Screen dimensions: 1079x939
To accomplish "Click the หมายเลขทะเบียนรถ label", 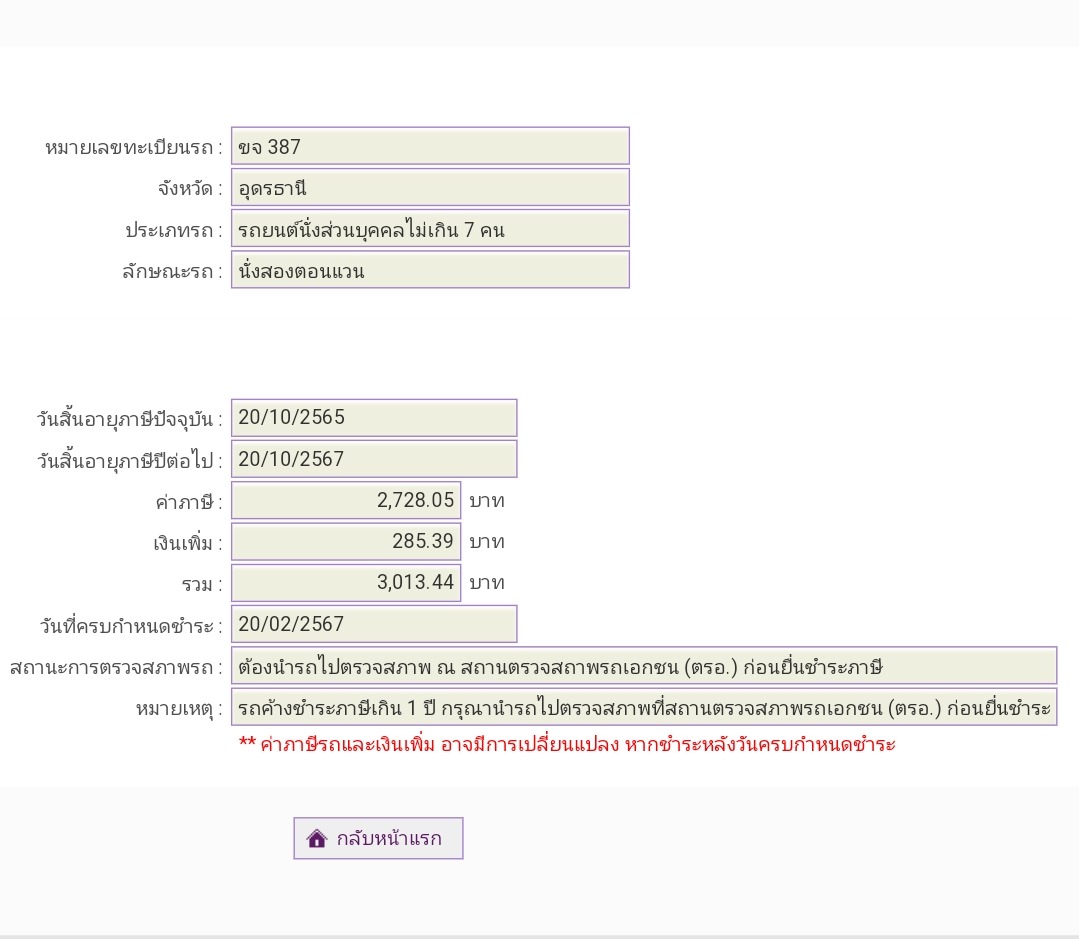I will 133,147.
